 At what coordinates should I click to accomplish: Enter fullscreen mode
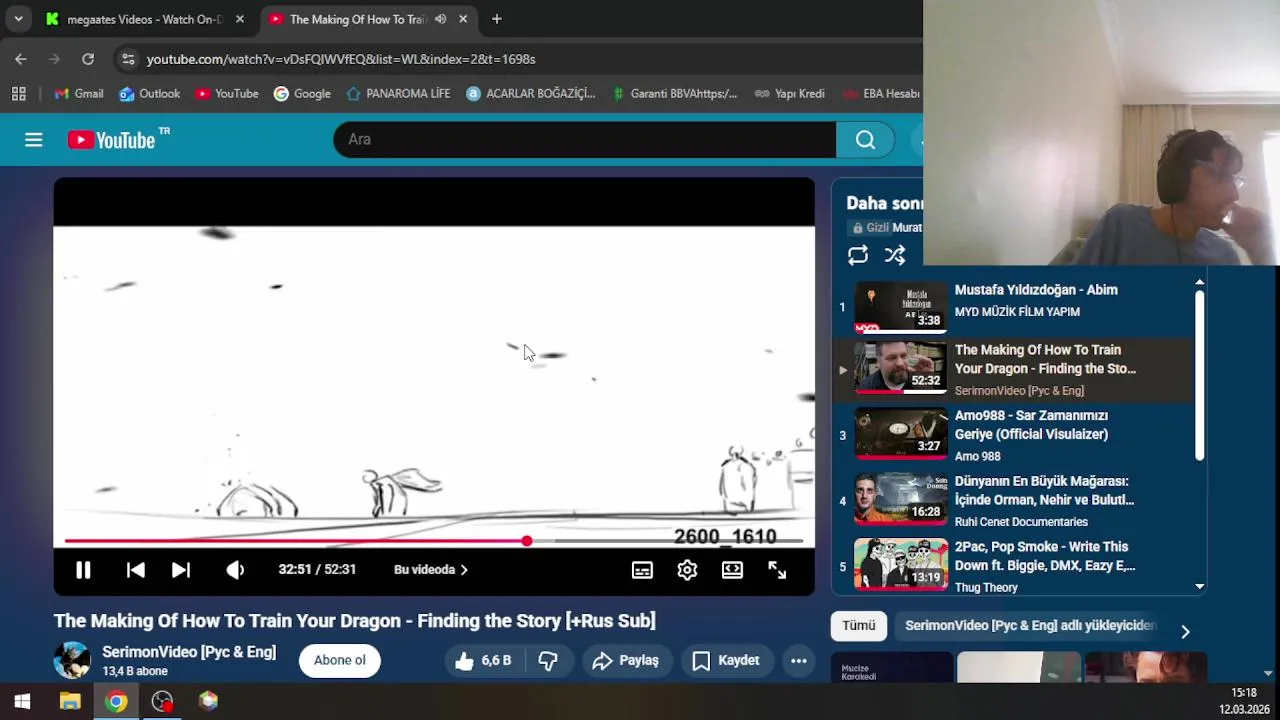(x=777, y=570)
